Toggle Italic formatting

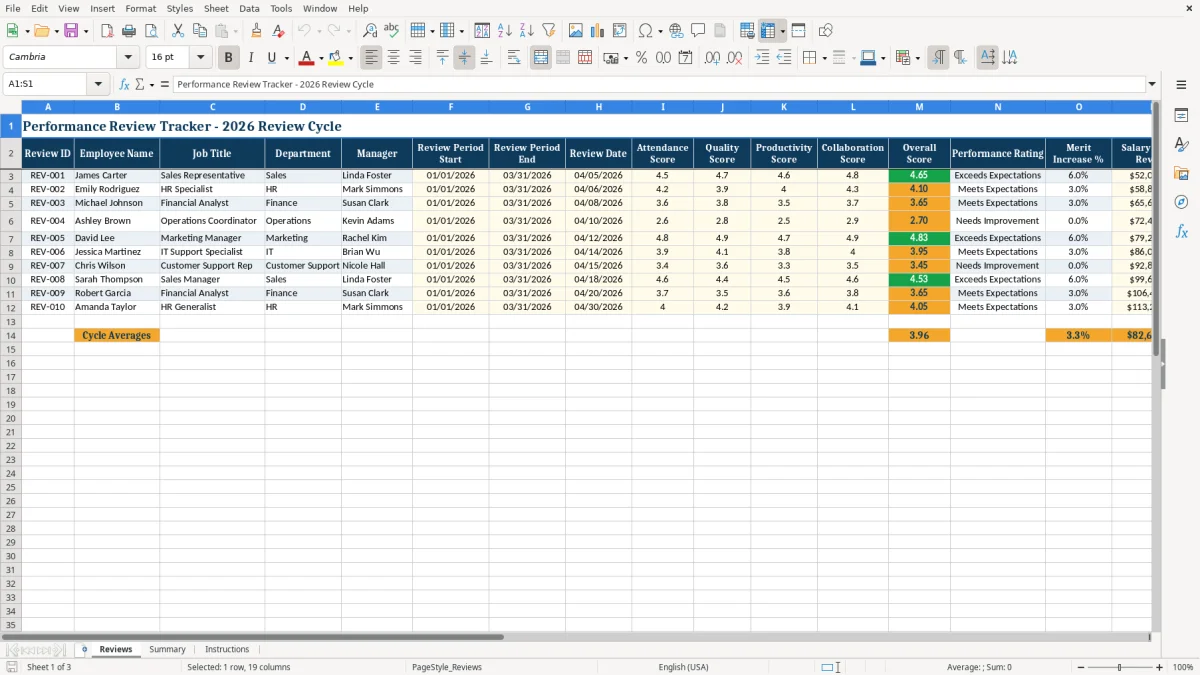pos(251,58)
